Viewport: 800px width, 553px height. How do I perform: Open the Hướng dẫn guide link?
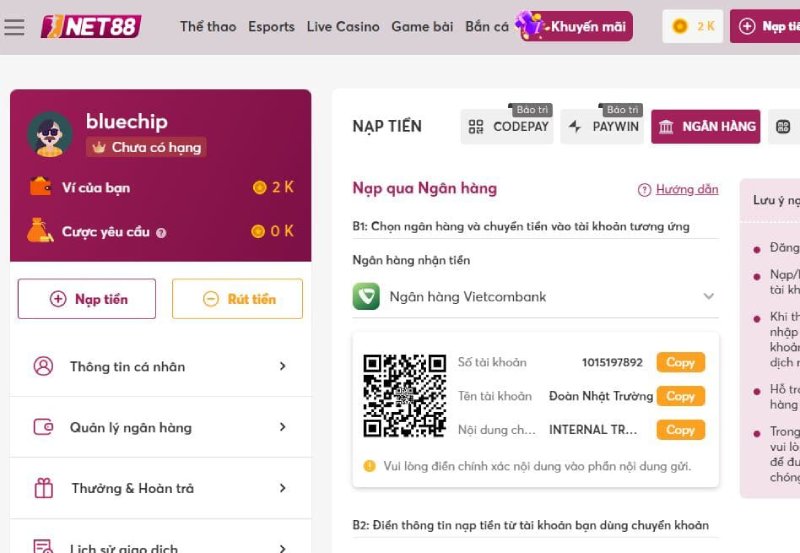687,190
